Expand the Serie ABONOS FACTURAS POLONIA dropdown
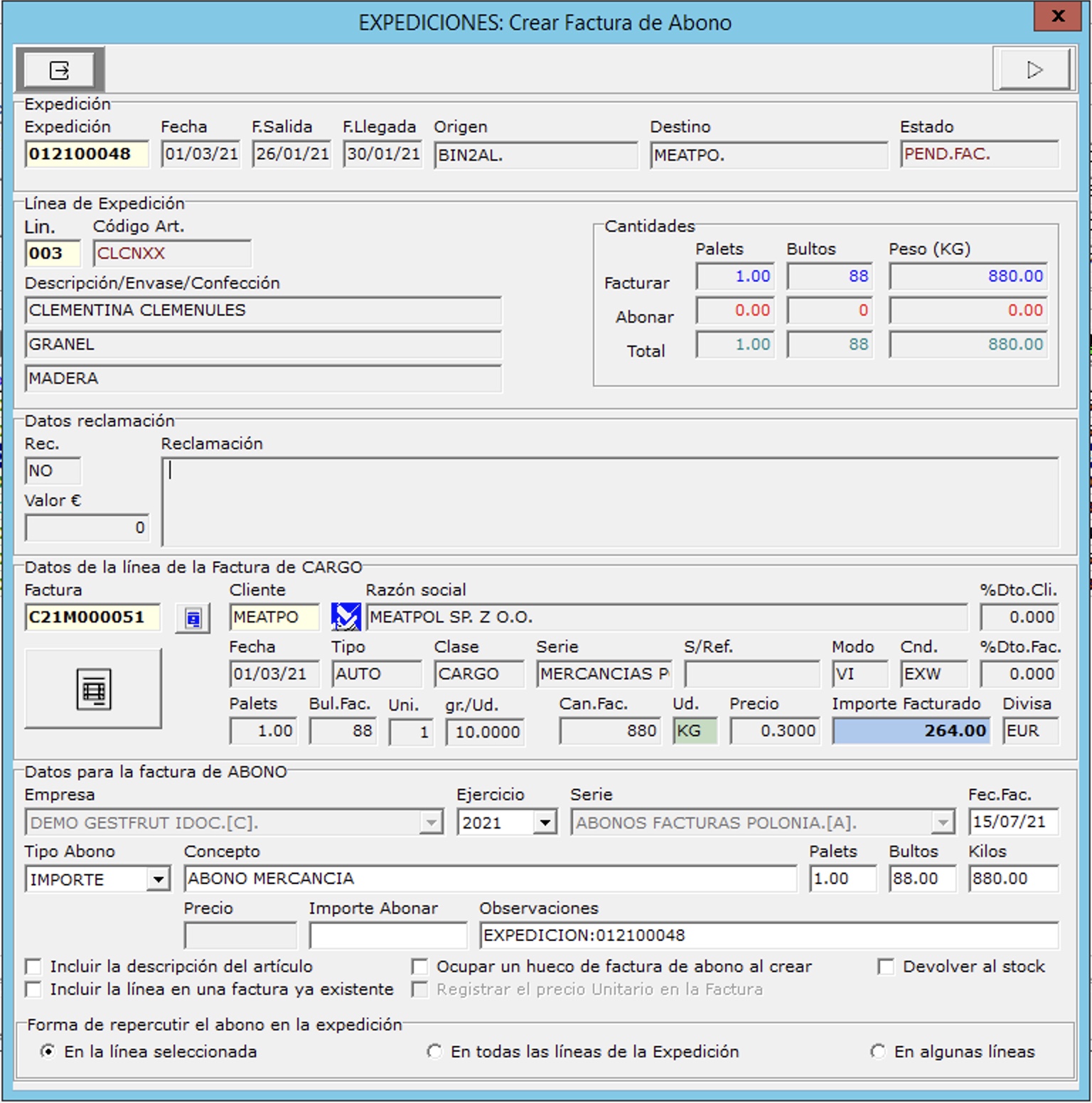1092x1103 pixels. 943,823
